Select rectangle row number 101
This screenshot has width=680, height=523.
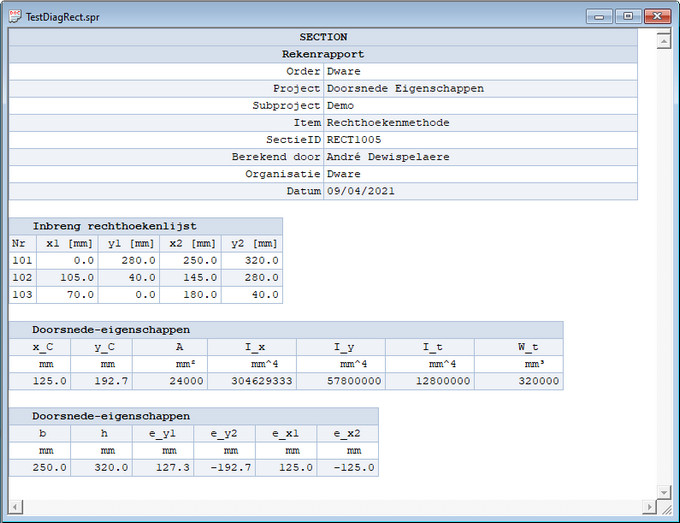(x=22, y=261)
